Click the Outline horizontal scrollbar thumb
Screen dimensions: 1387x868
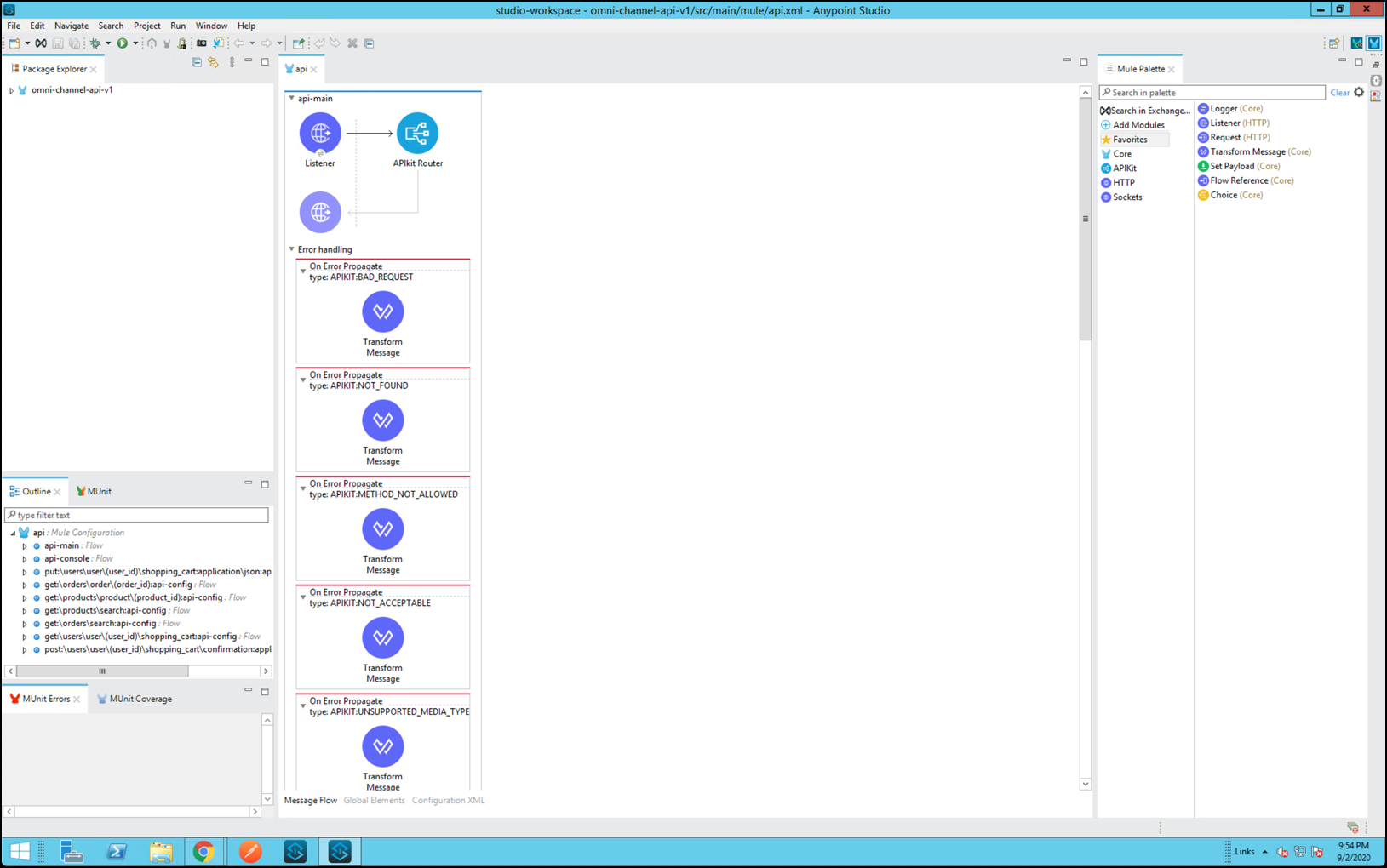(102, 671)
